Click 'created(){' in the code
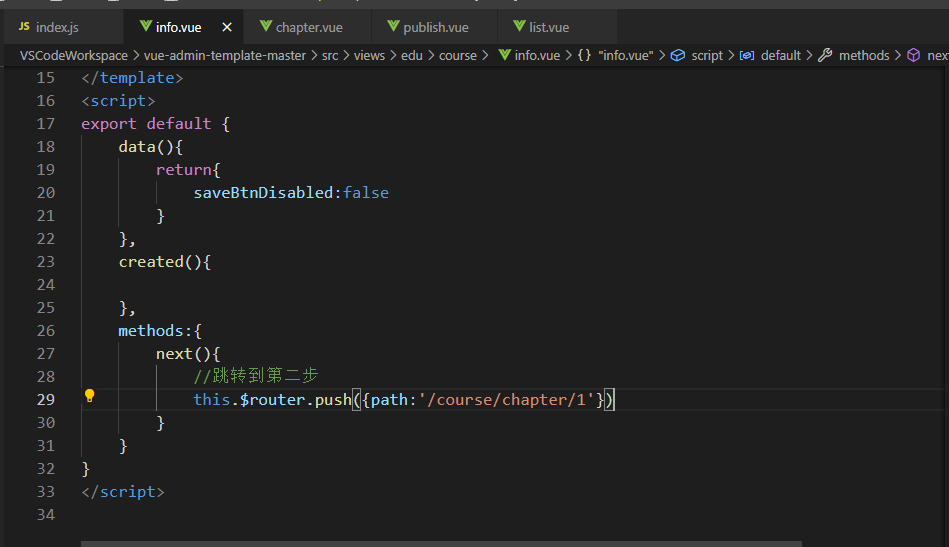 tap(165, 262)
